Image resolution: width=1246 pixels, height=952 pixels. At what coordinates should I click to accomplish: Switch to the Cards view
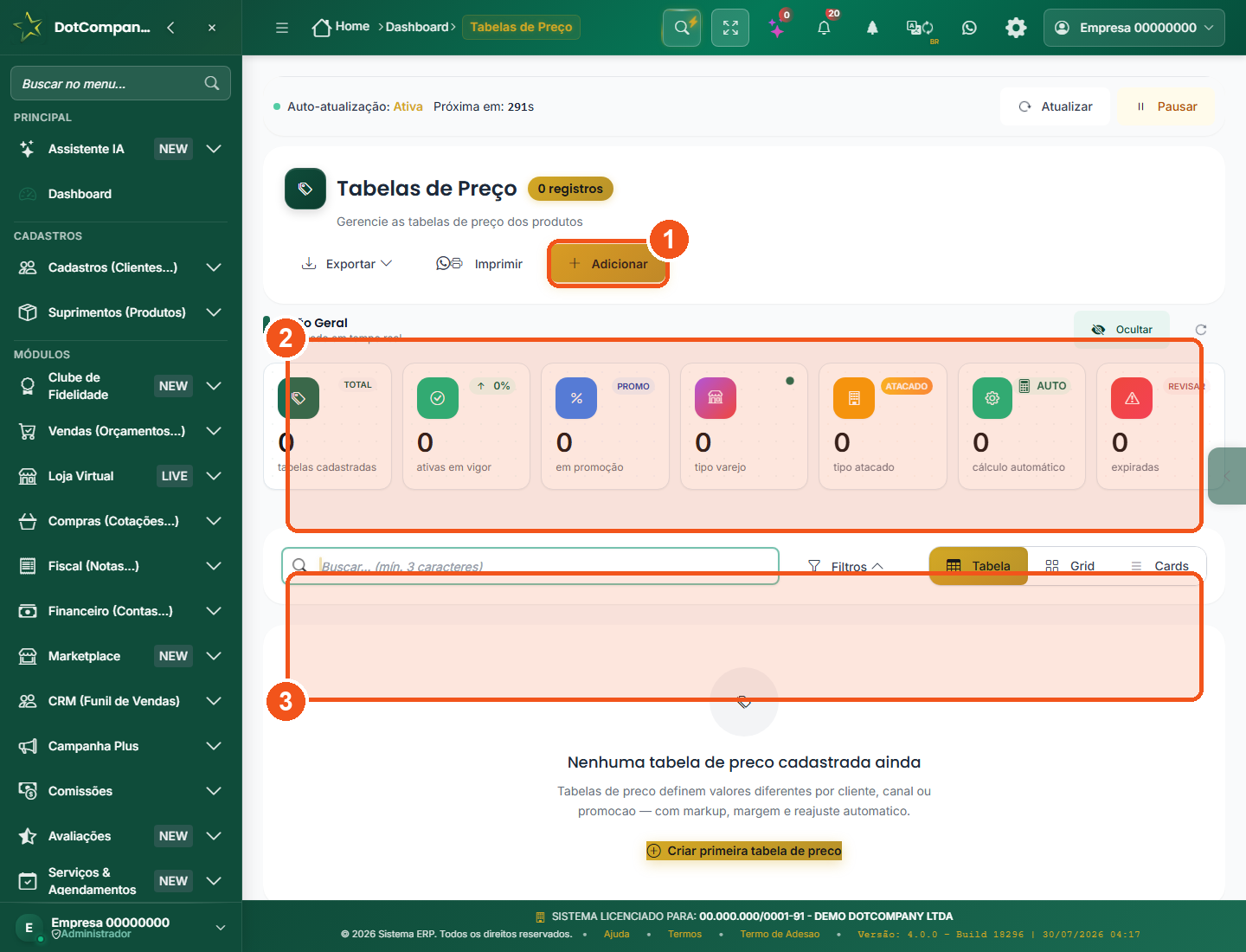pos(1159,566)
